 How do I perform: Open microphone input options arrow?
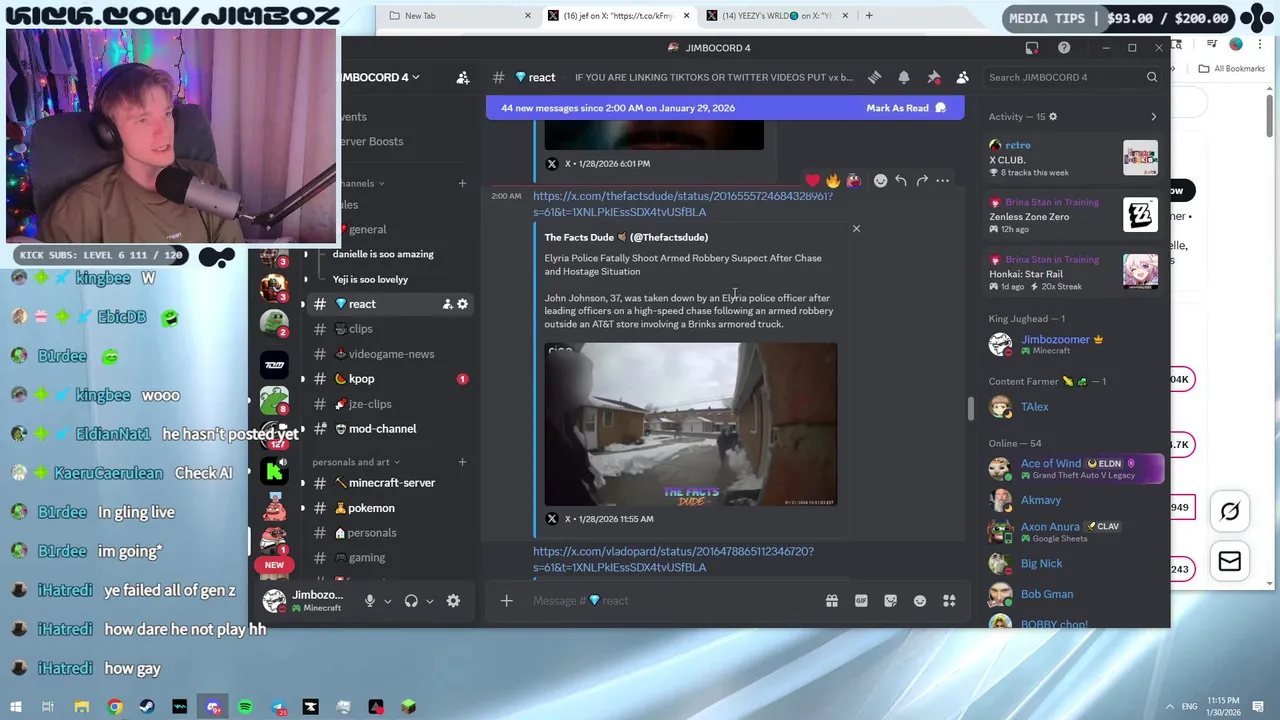click(x=388, y=601)
